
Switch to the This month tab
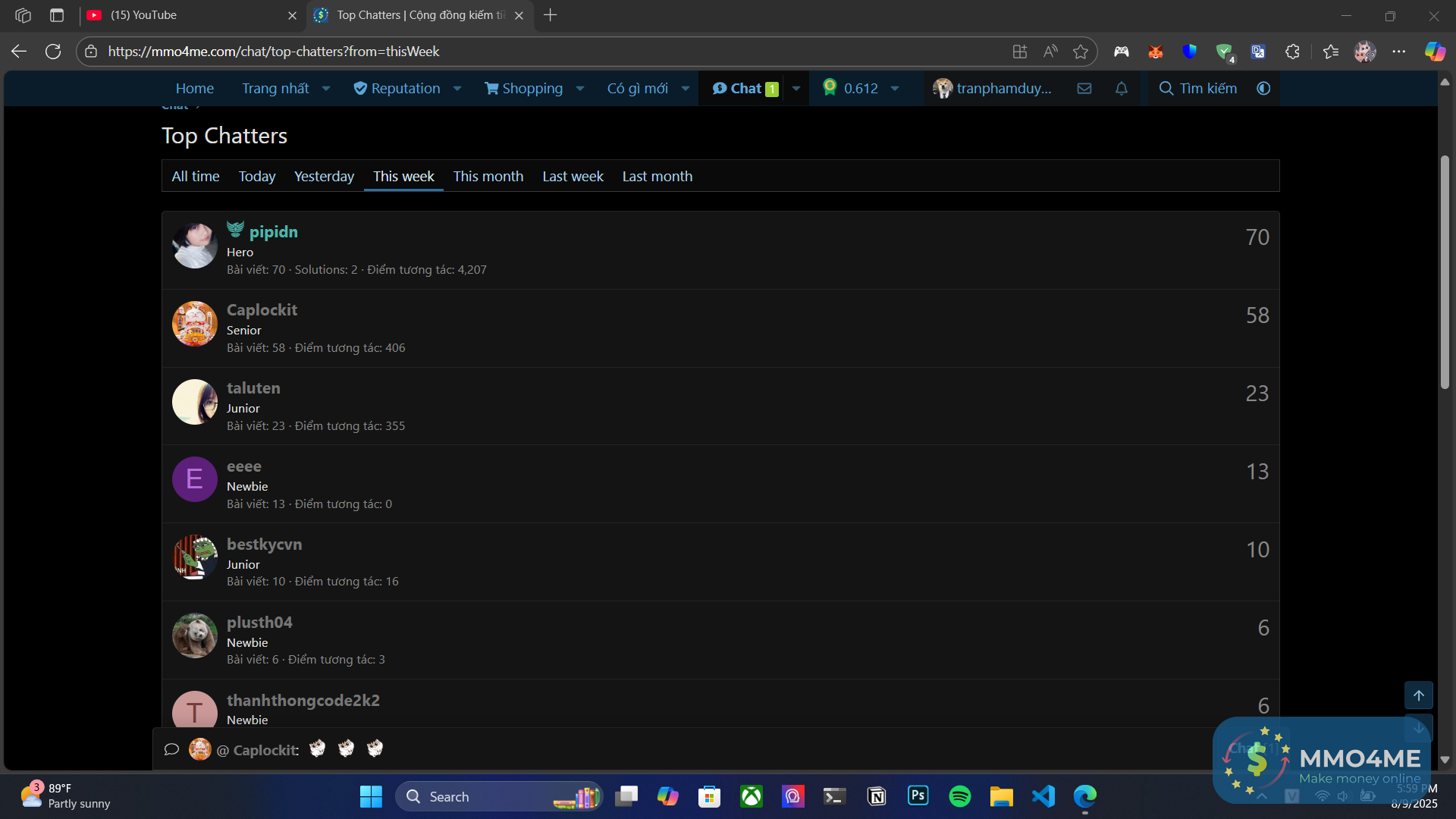(488, 177)
